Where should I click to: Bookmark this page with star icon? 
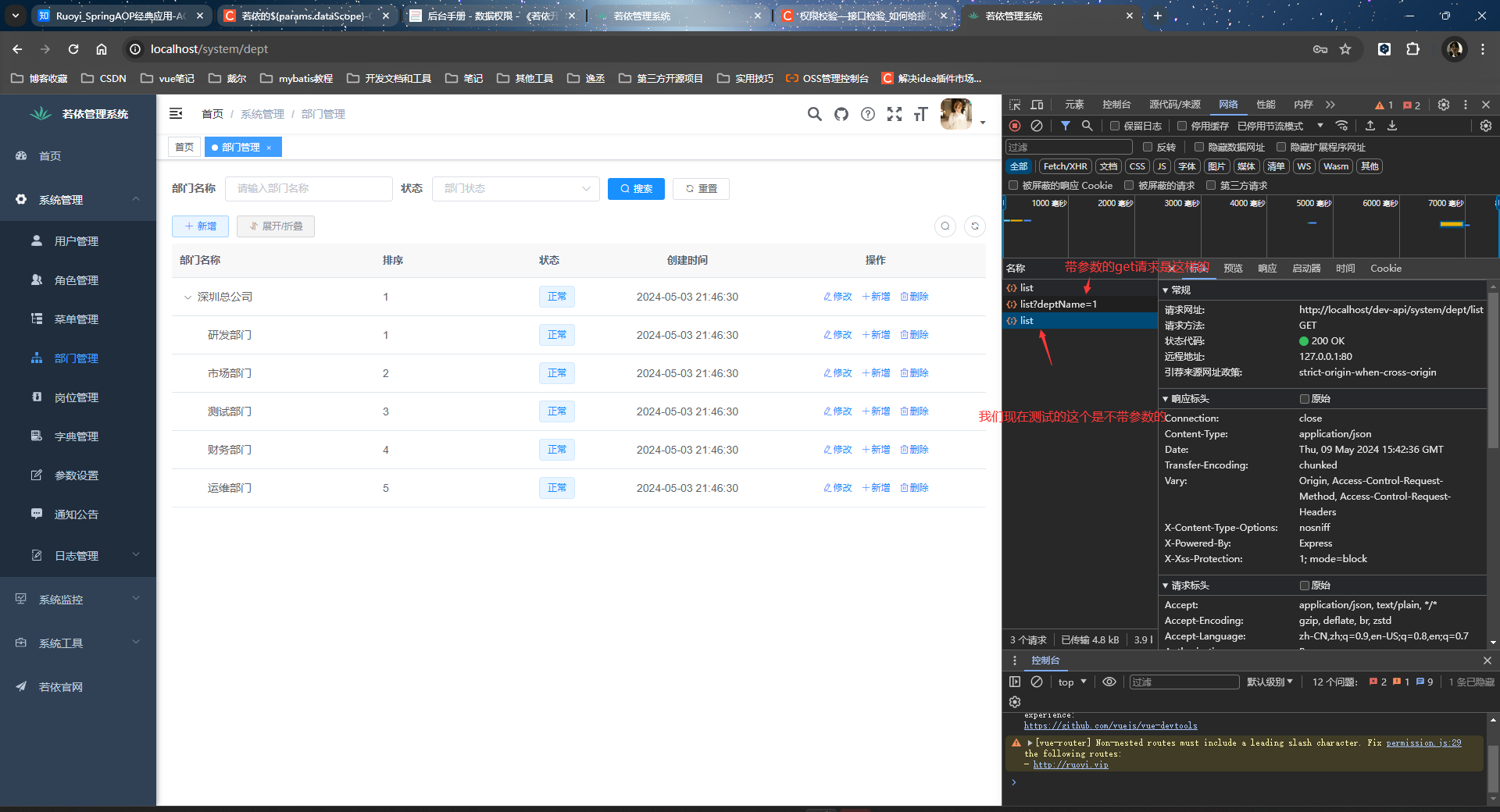[1345, 49]
